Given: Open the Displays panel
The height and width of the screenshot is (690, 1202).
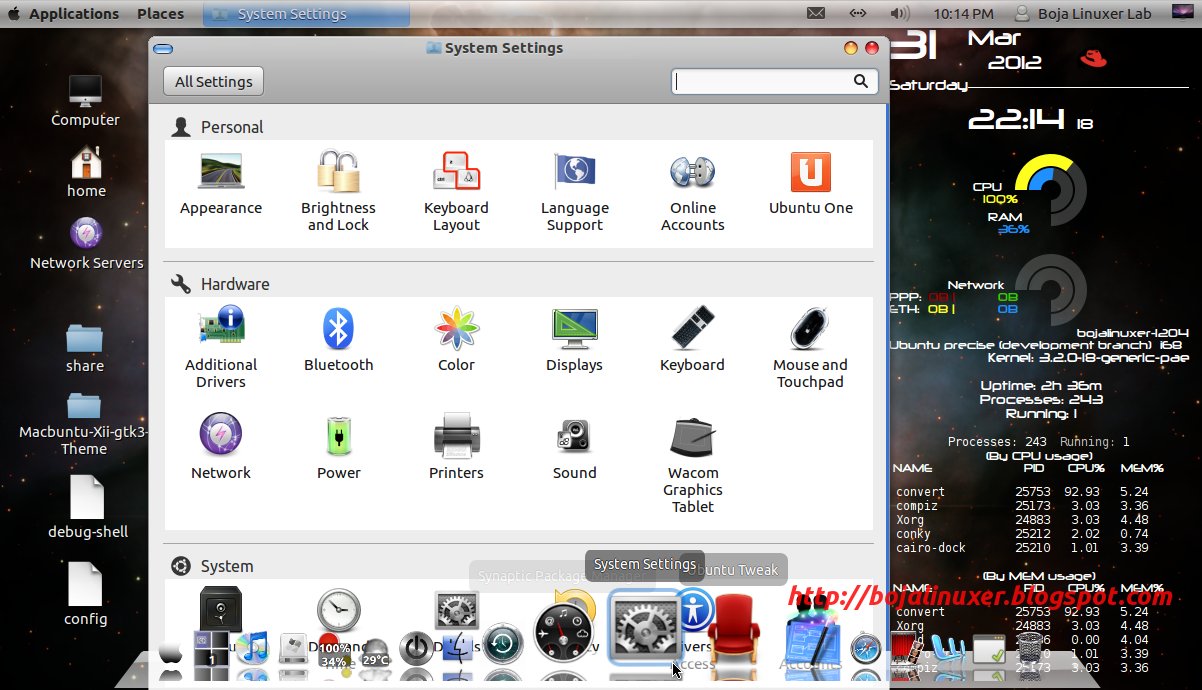Looking at the screenshot, I should click(x=575, y=330).
